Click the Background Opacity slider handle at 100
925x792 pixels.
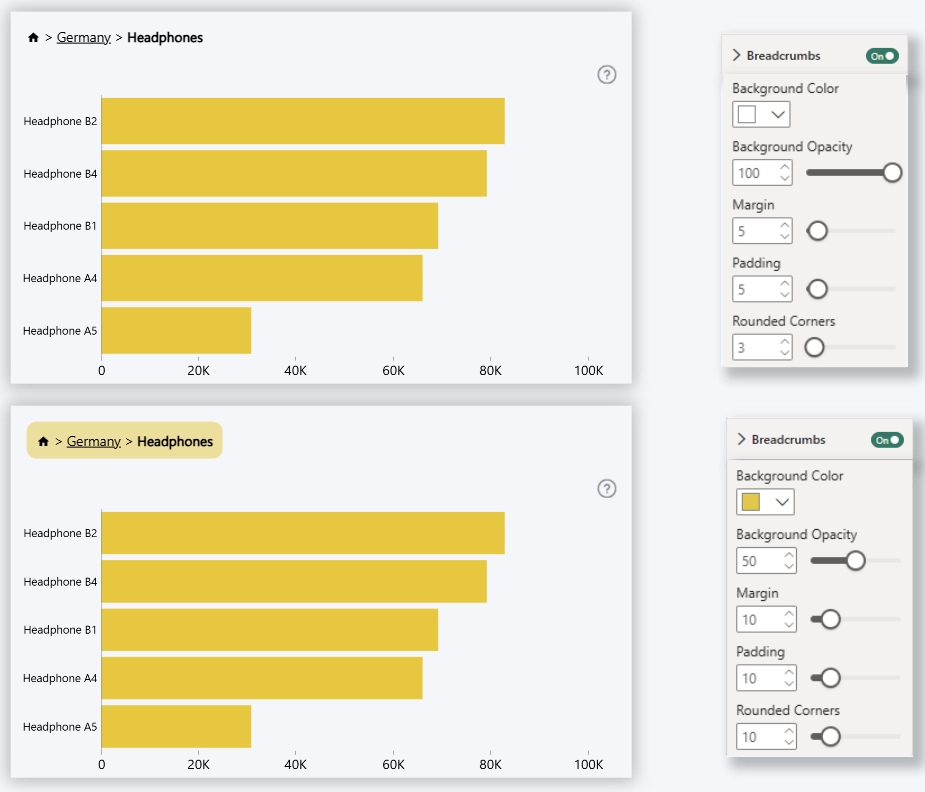pyautogui.click(x=893, y=173)
